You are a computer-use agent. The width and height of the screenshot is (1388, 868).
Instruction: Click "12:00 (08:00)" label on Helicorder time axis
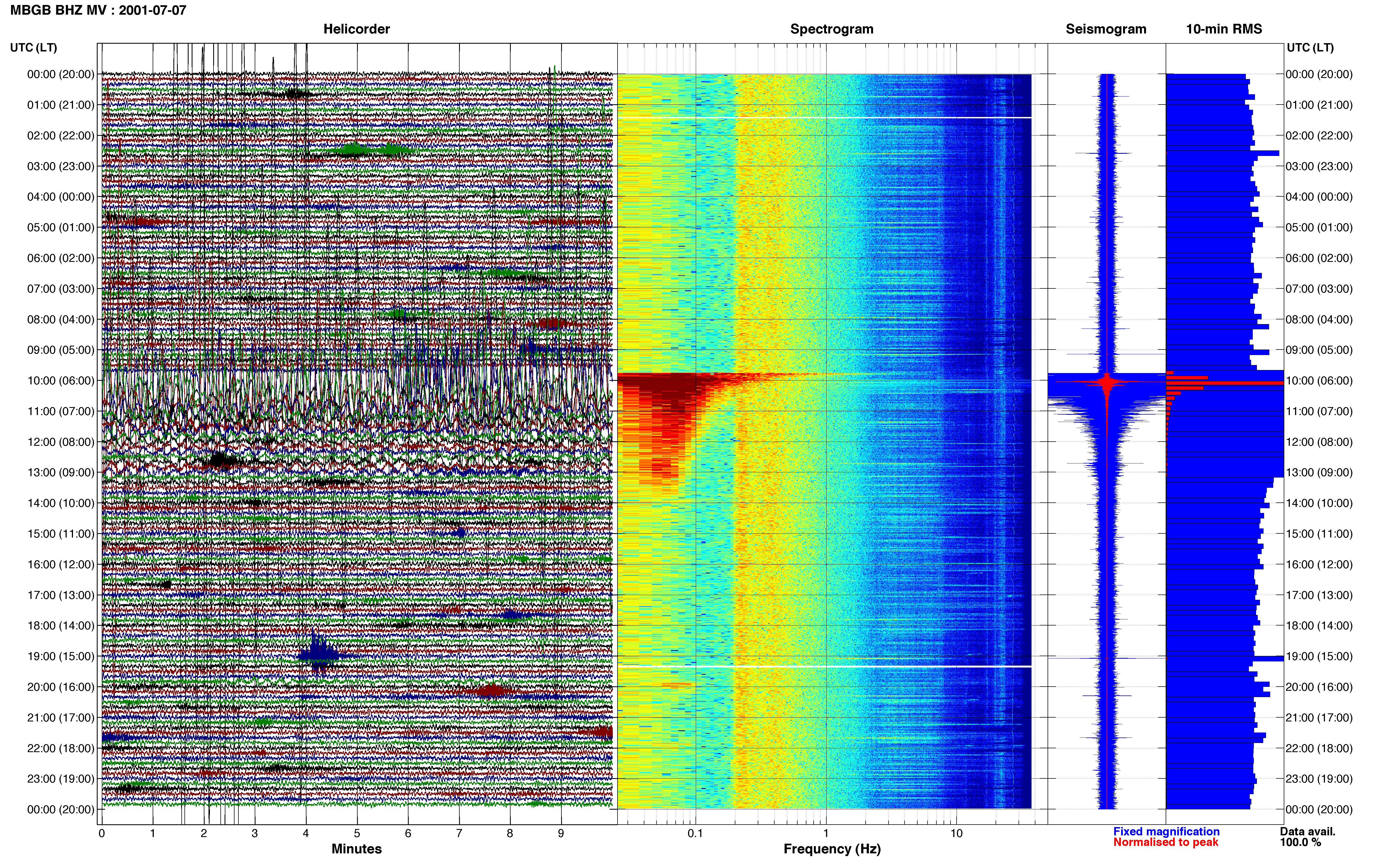[x=61, y=442]
